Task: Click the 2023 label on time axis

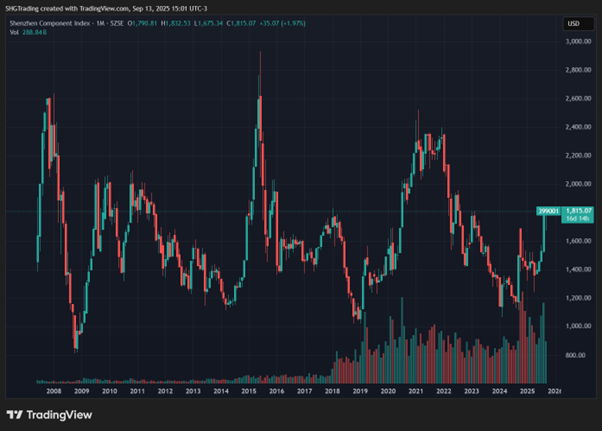Action: click(x=471, y=391)
